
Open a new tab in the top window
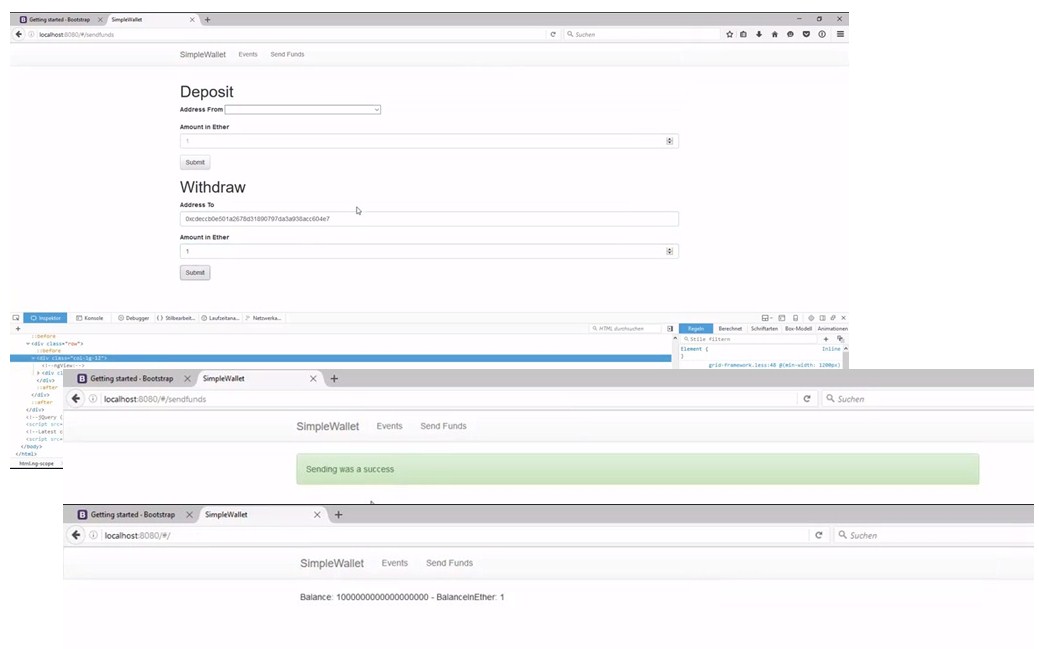pyautogui.click(x=207, y=20)
